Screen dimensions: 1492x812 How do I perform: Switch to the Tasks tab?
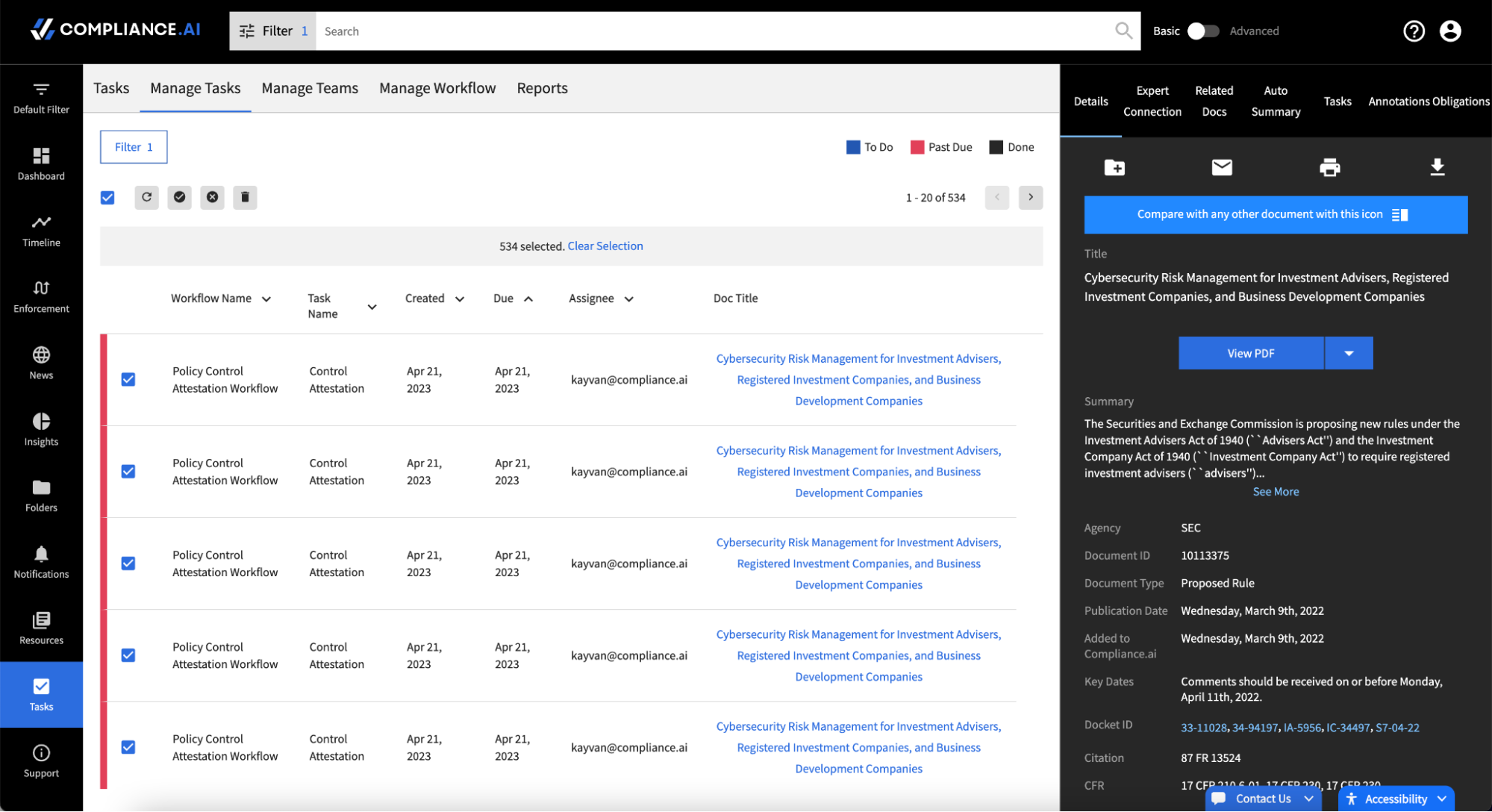[x=111, y=88]
